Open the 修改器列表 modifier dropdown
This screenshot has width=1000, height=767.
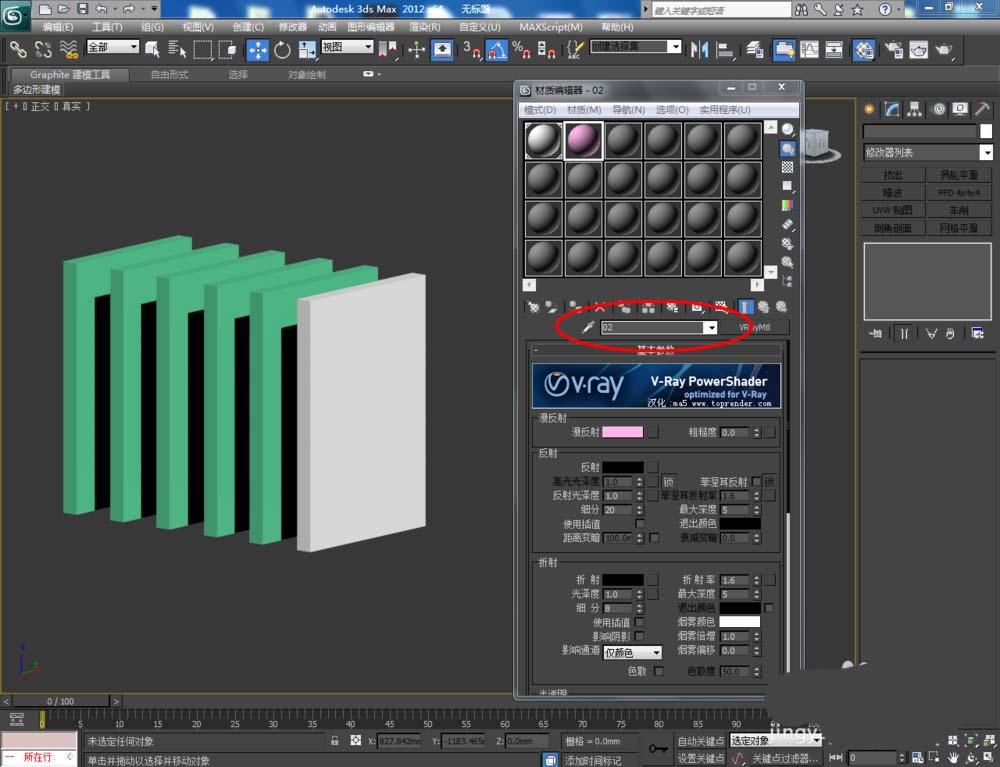[986, 153]
